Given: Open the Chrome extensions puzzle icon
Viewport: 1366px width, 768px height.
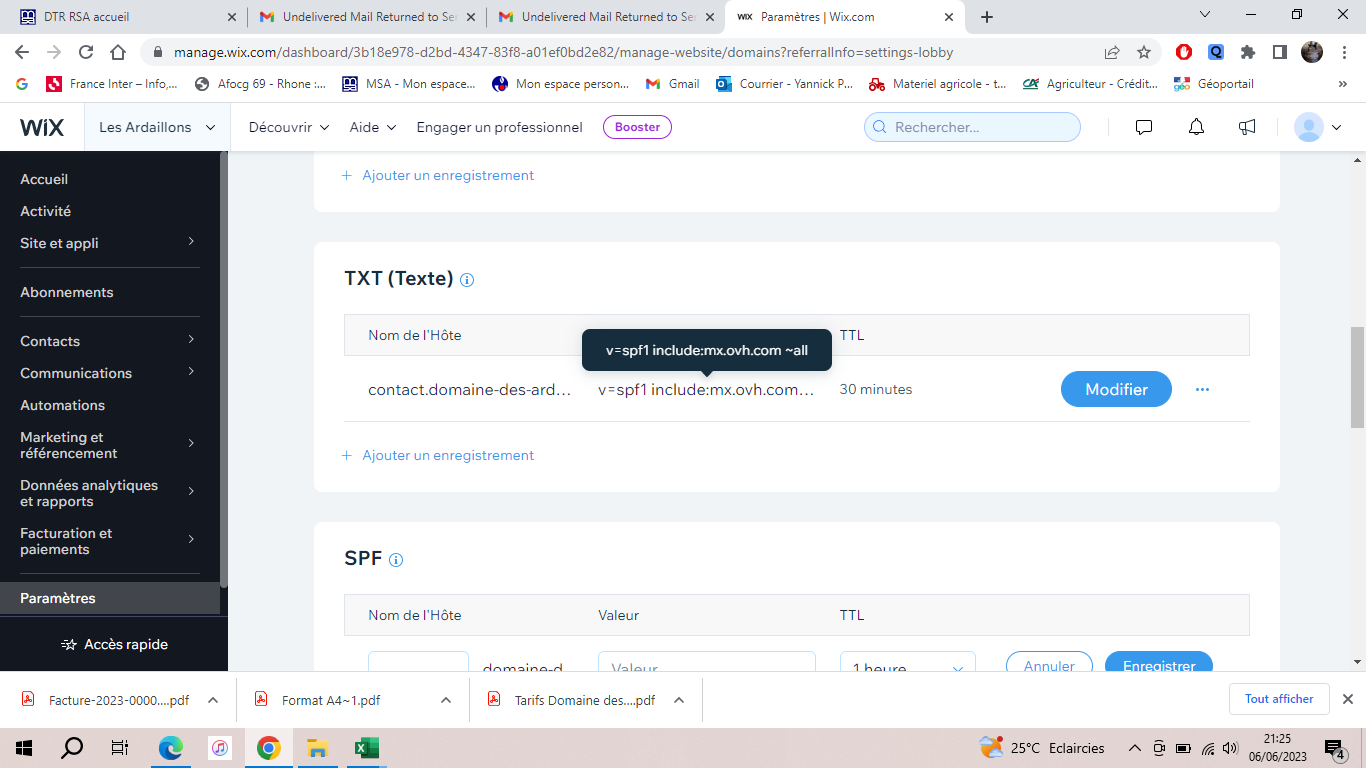Looking at the screenshot, I should click(x=1248, y=52).
